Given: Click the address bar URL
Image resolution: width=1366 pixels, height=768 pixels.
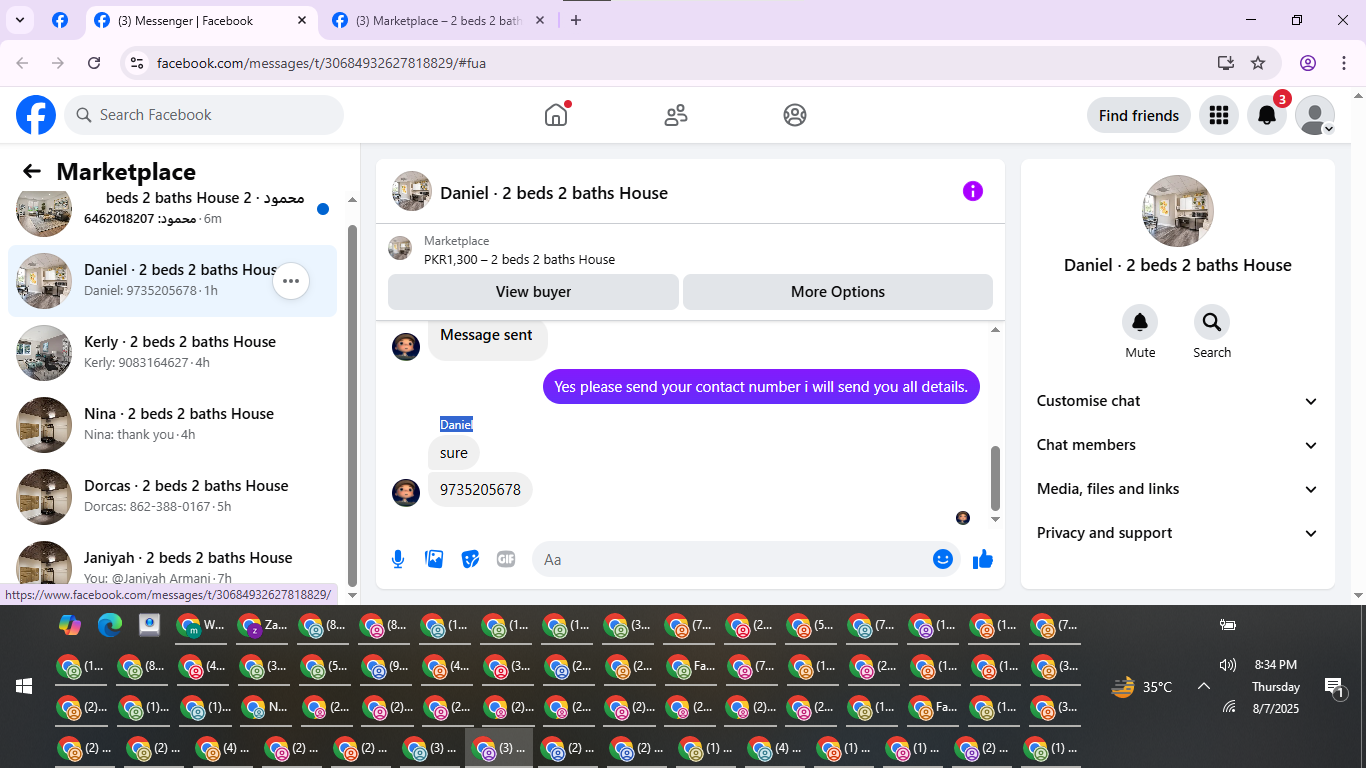Looking at the screenshot, I should coord(322,63).
